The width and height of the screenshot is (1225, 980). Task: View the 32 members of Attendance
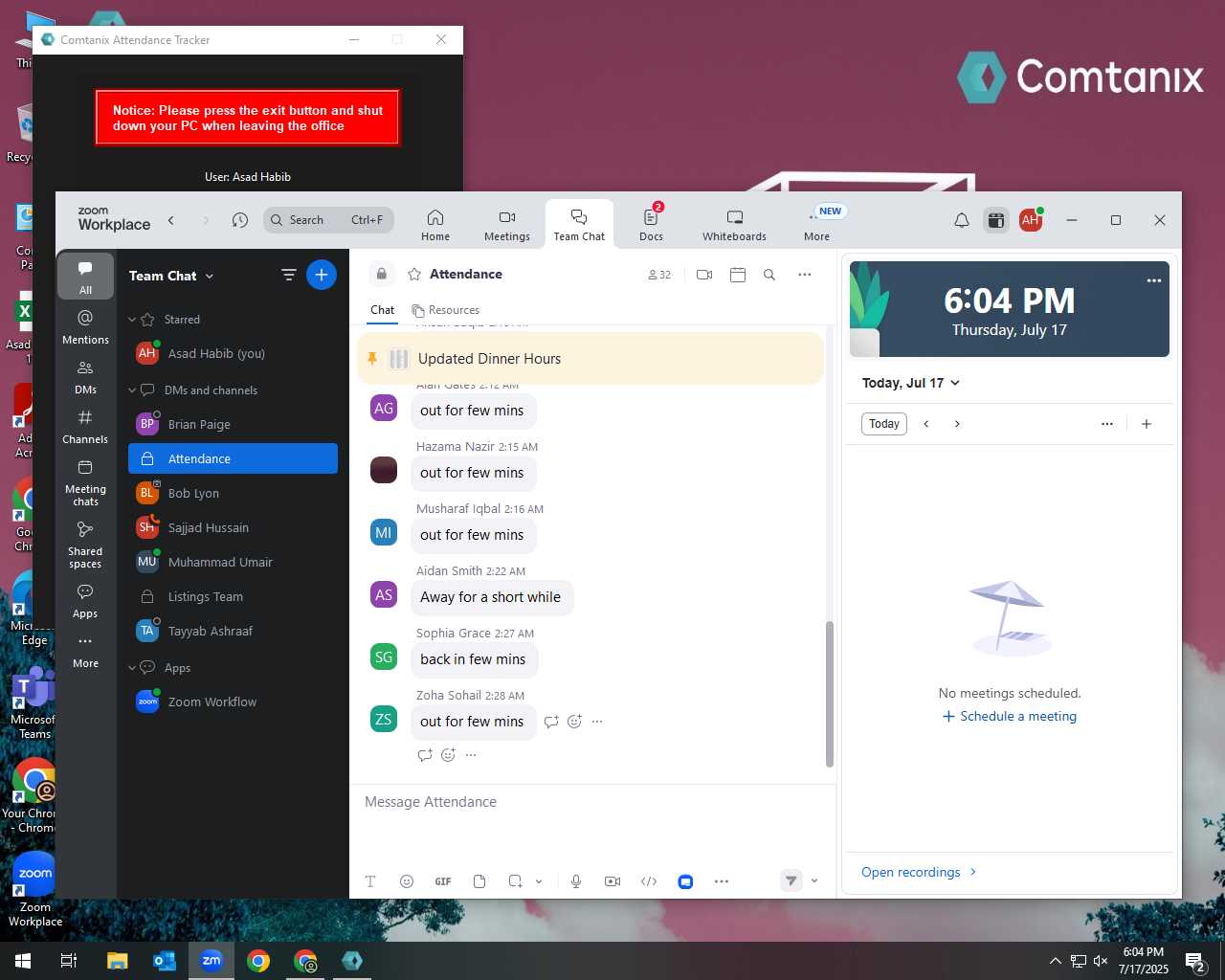659,275
